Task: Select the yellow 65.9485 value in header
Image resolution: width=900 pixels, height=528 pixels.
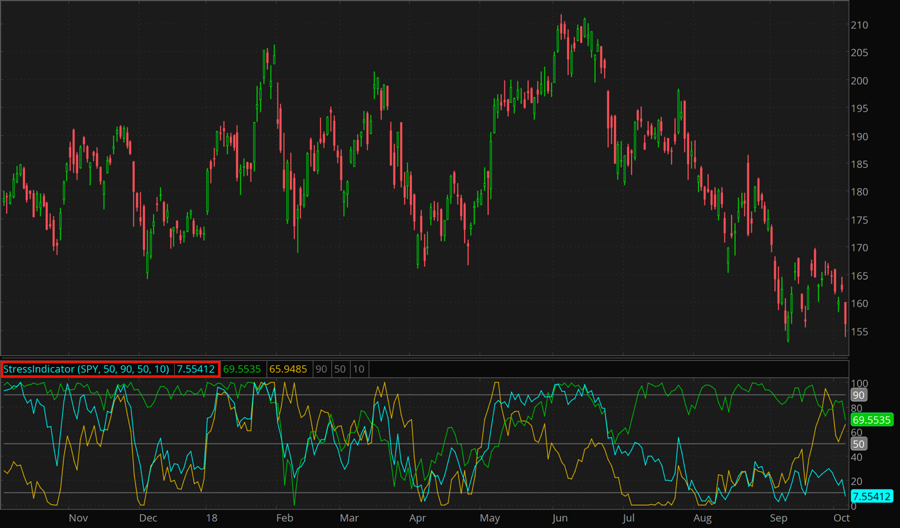Action: pyautogui.click(x=289, y=369)
